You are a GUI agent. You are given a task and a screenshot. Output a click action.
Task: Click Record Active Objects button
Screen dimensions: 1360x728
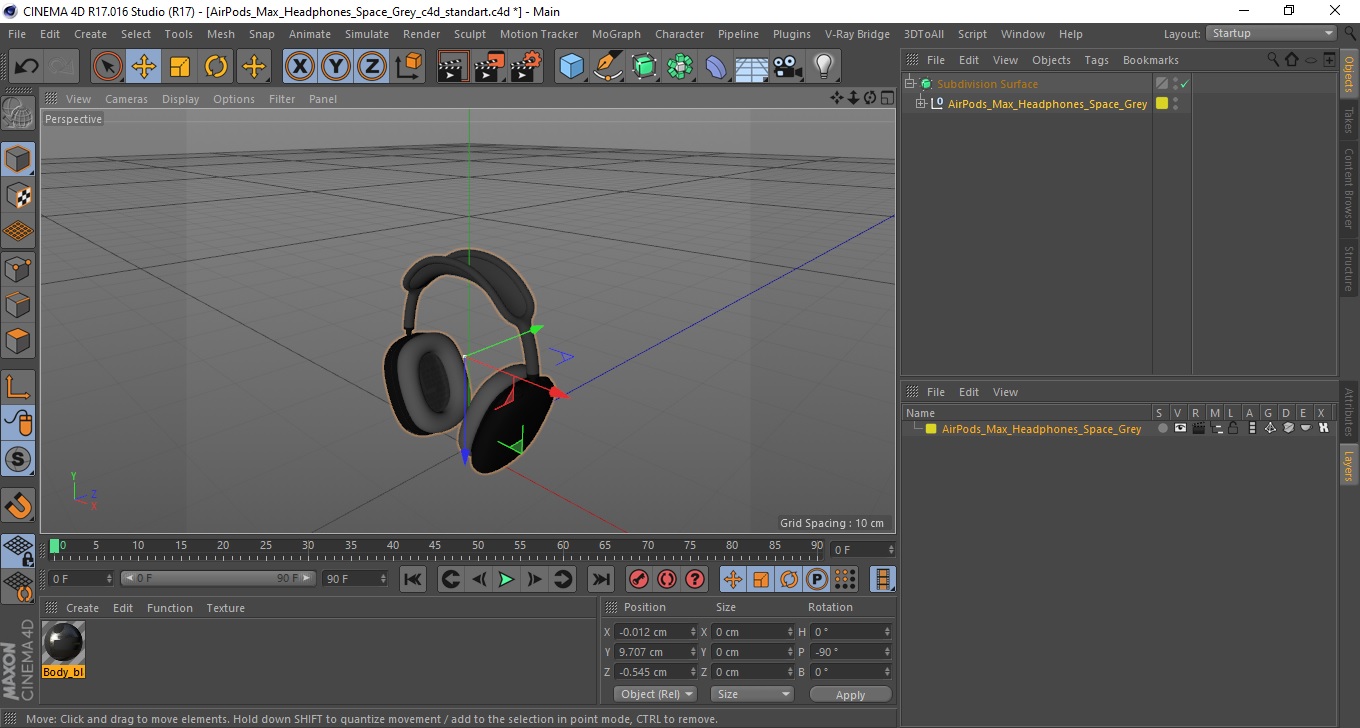click(x=638, y=579)
